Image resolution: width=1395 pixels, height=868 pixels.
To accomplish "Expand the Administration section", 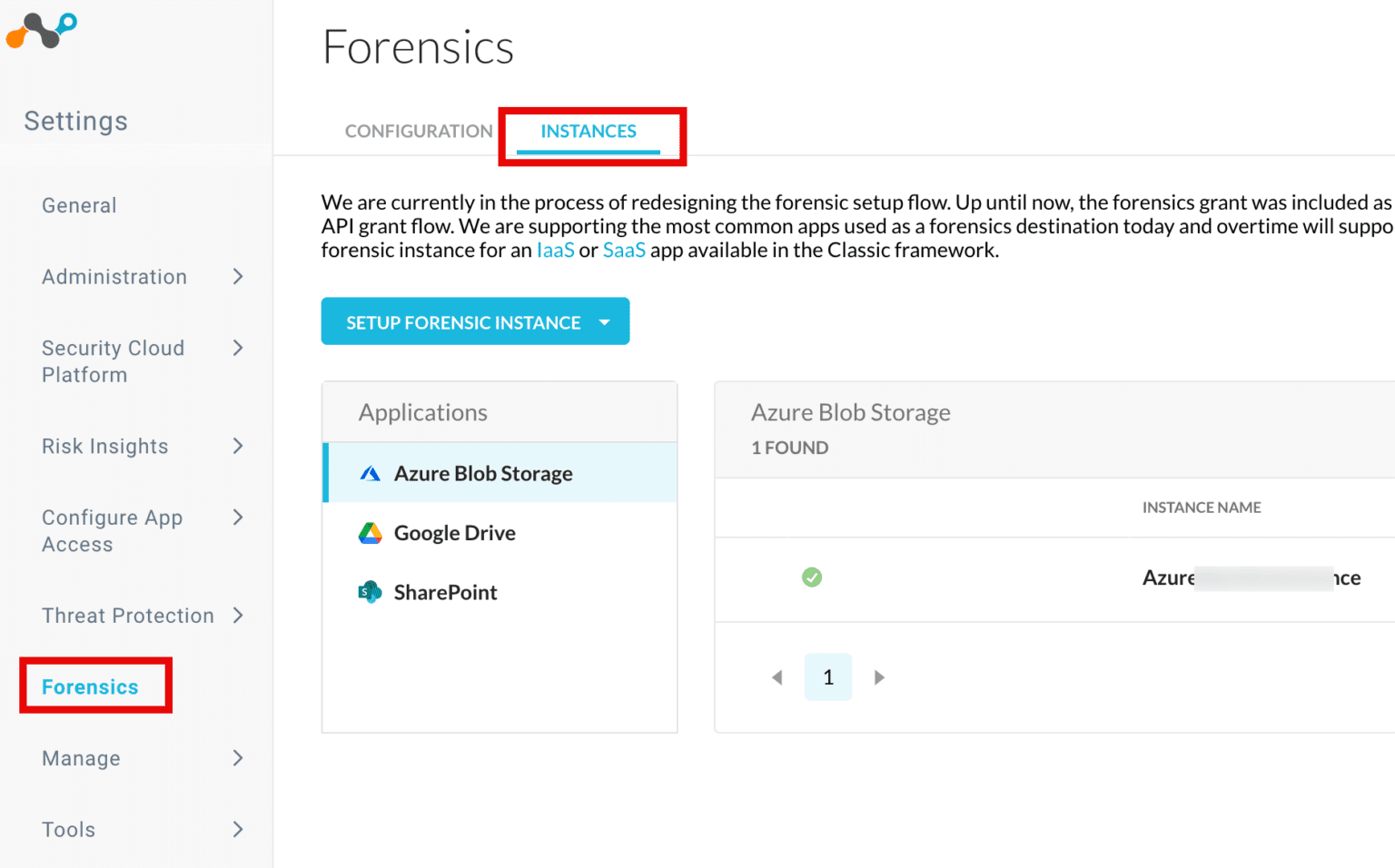I will 238,277.
